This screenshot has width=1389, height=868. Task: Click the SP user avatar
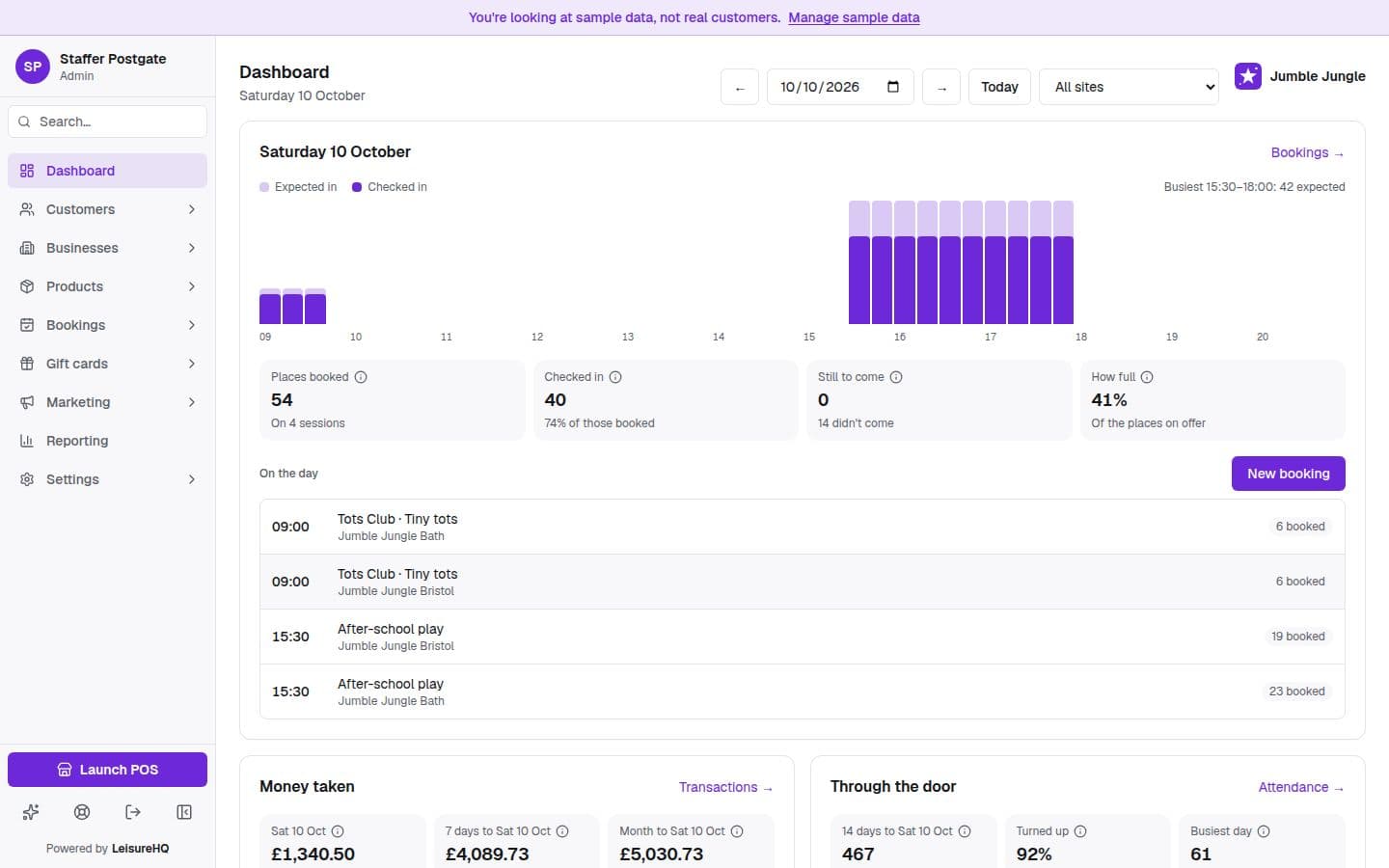click(33, 67)
